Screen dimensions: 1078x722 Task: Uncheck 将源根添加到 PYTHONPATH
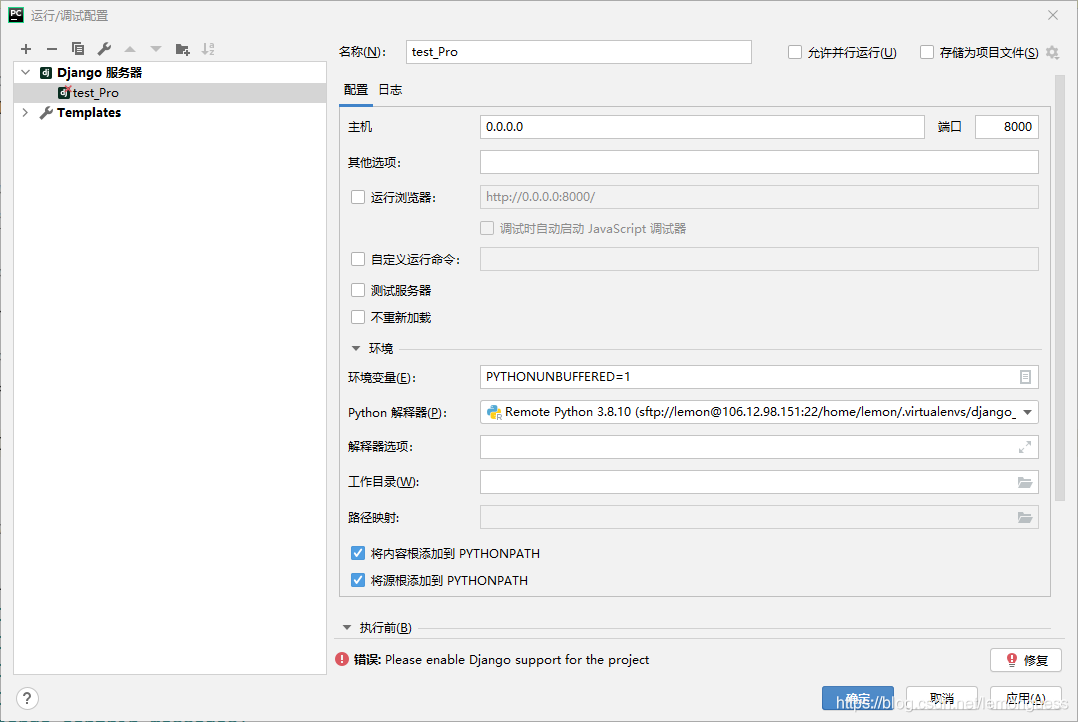click(x=358, y=580)
